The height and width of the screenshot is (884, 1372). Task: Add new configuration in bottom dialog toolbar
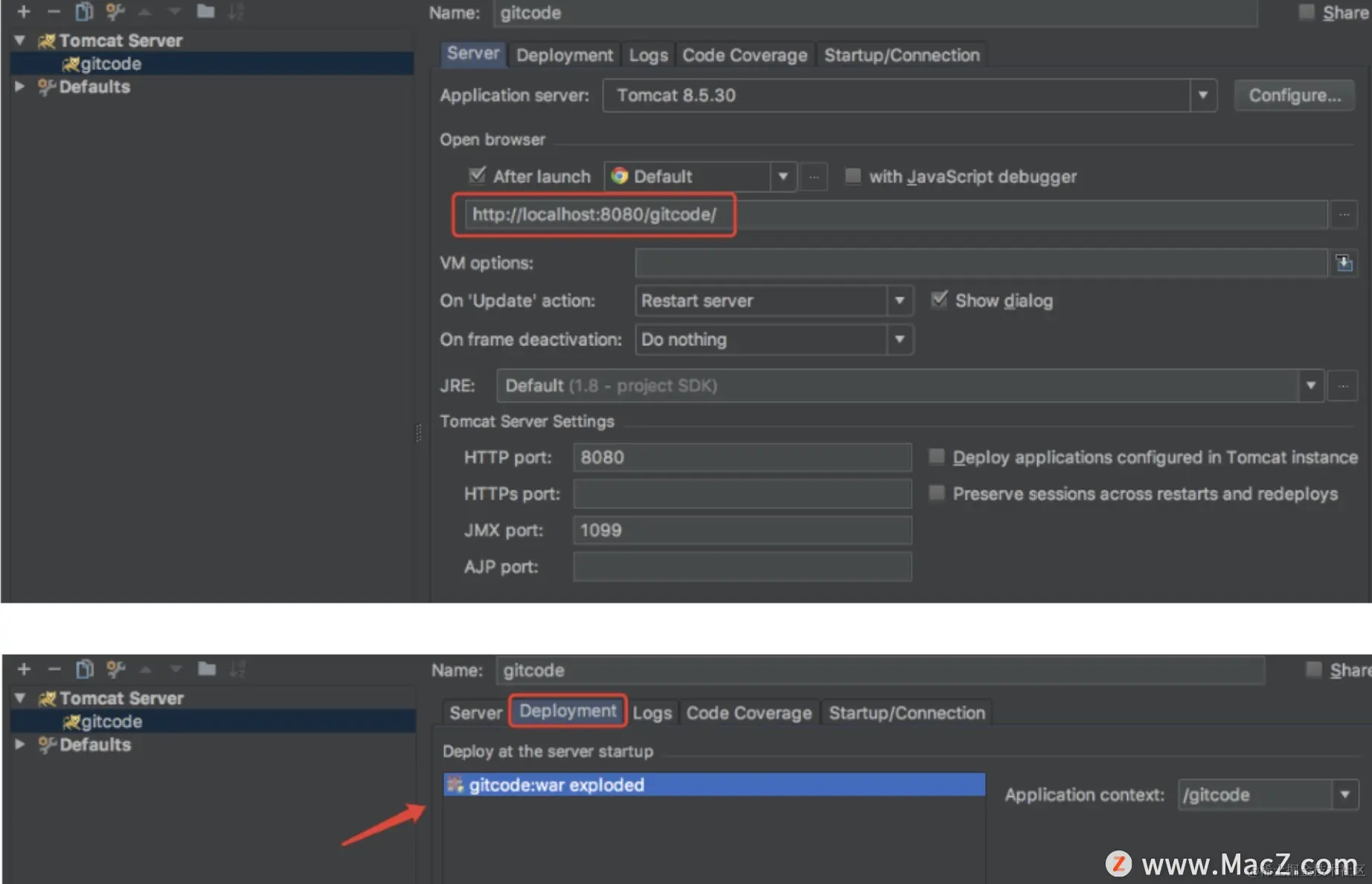pos(24,669)
